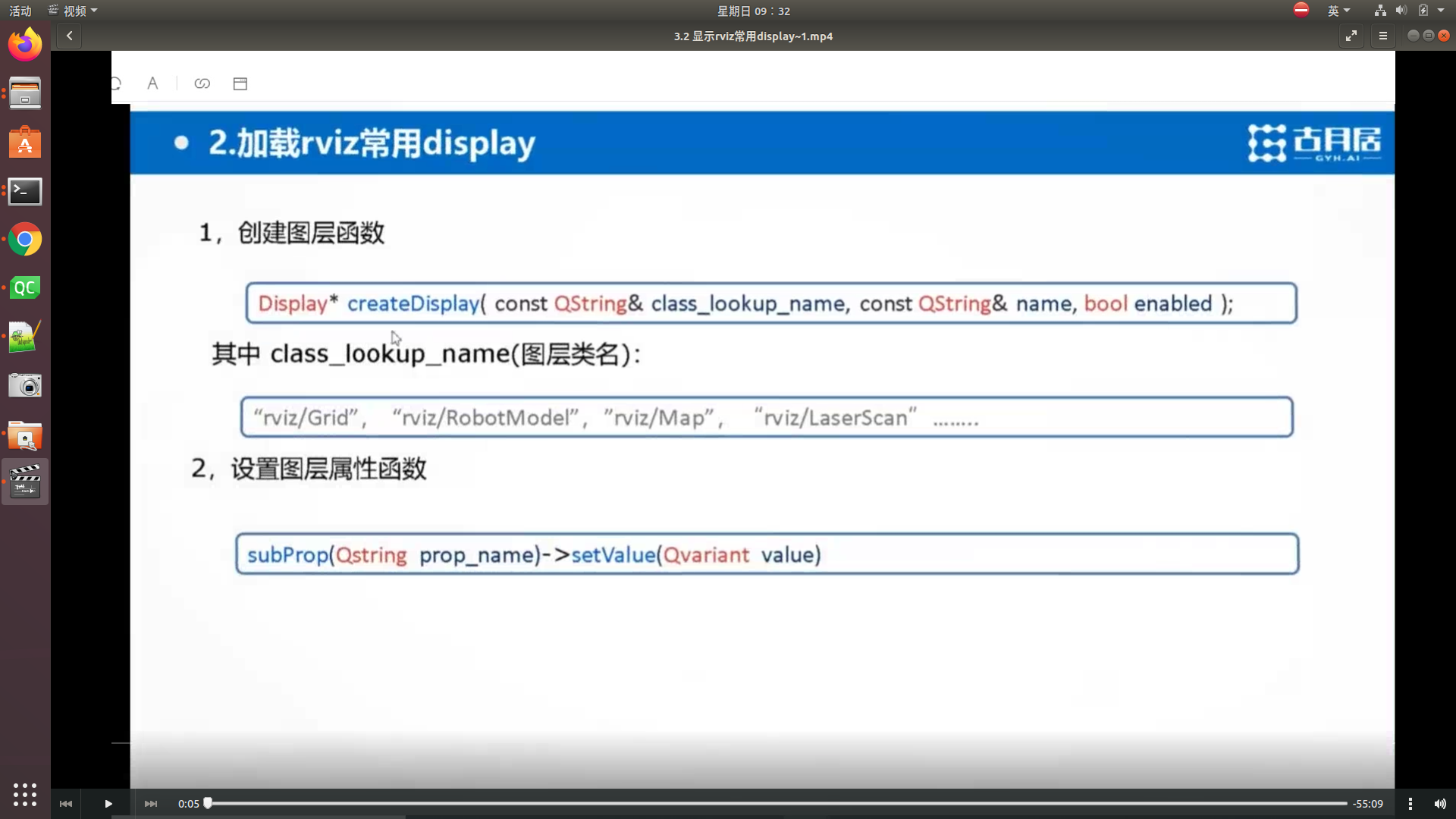This screenshot has height=819, width=1456.
Task: Skip to the next video
Action: tap(151, 804)
